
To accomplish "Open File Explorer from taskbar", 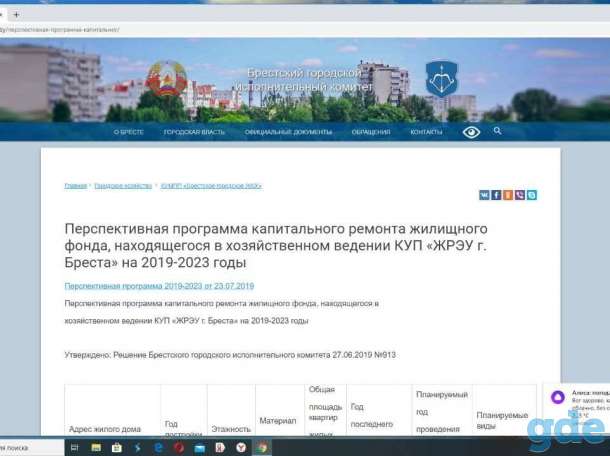I will click(x=96, y=448).
